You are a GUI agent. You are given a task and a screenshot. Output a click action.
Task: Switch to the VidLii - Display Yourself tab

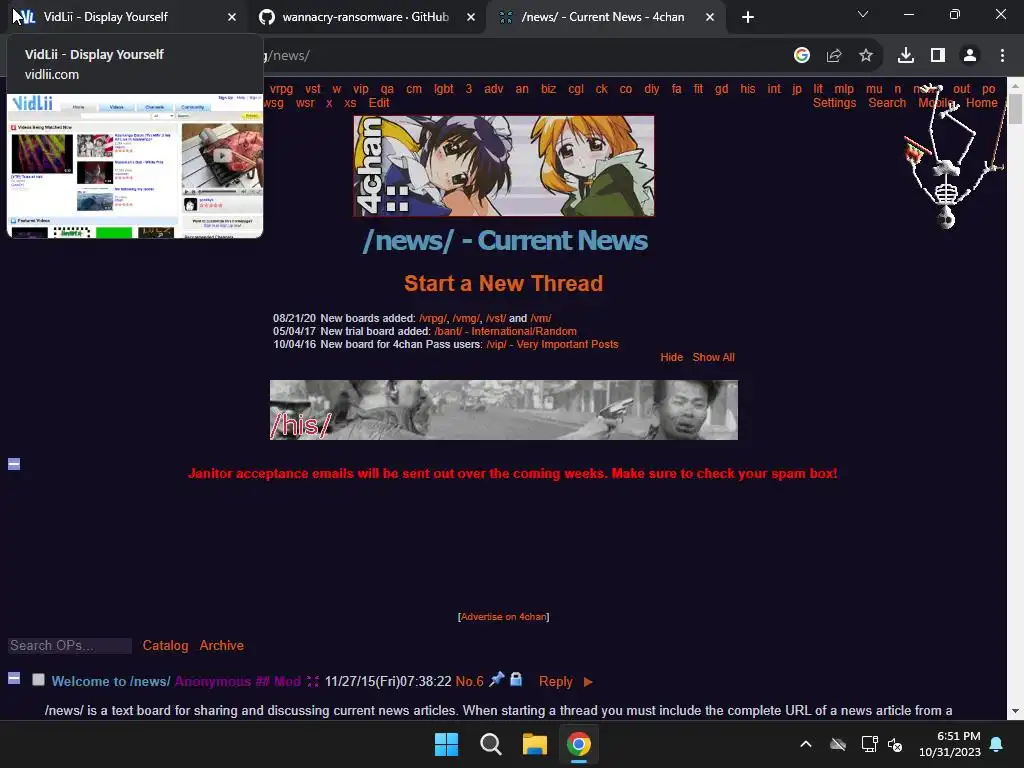point(124,17)
